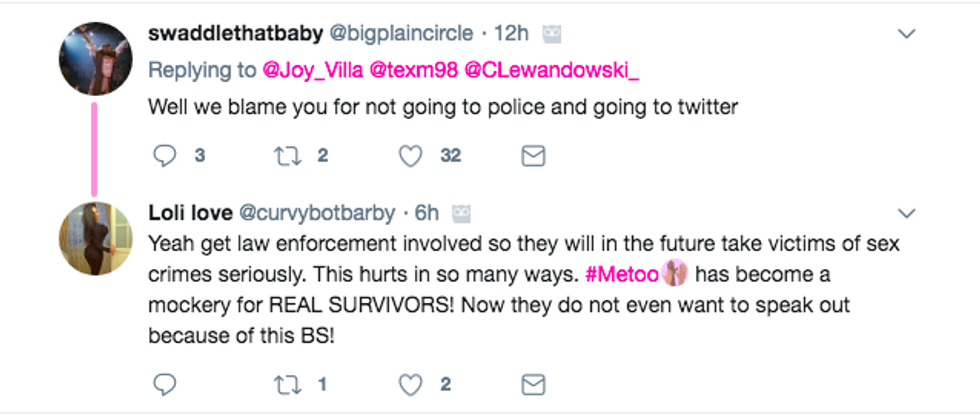Screen dimensions: 980x418
Task: Open the swaddlethatbaby display name
Action: (235, 34)
